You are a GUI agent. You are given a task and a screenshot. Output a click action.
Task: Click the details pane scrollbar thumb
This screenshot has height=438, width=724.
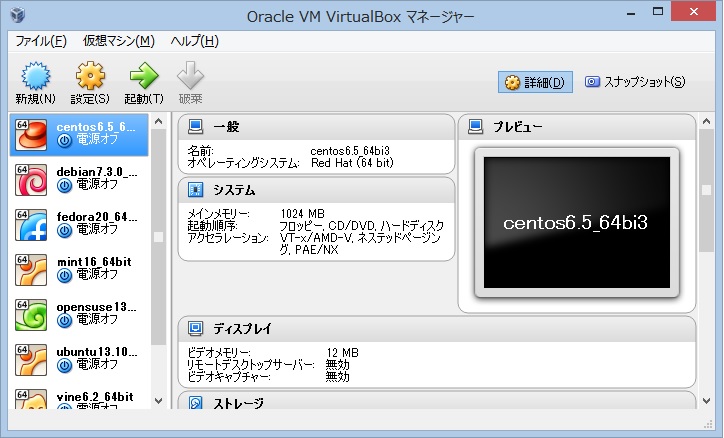click(x=706, y=190)
